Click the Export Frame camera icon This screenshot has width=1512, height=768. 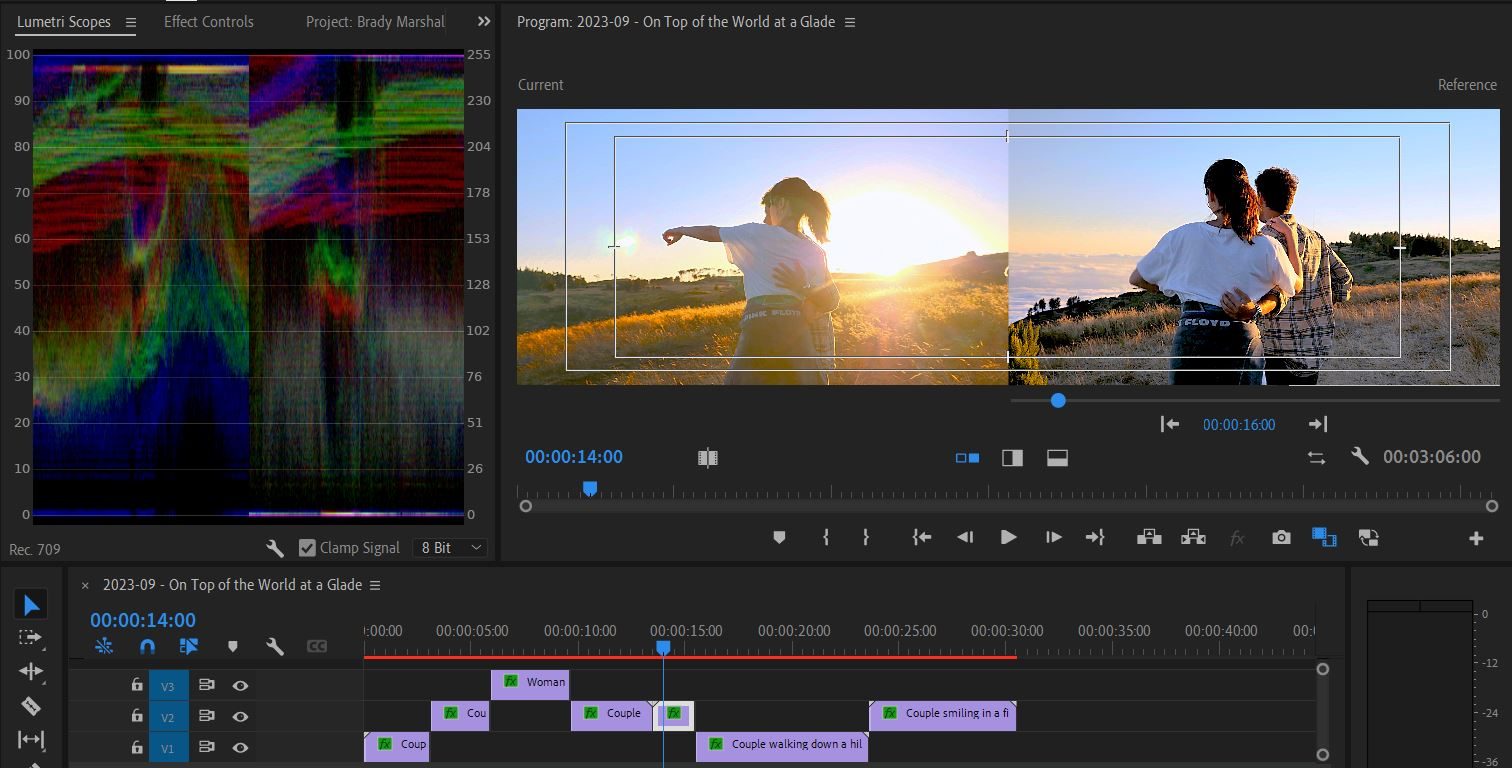click(x=1281, y=538)
